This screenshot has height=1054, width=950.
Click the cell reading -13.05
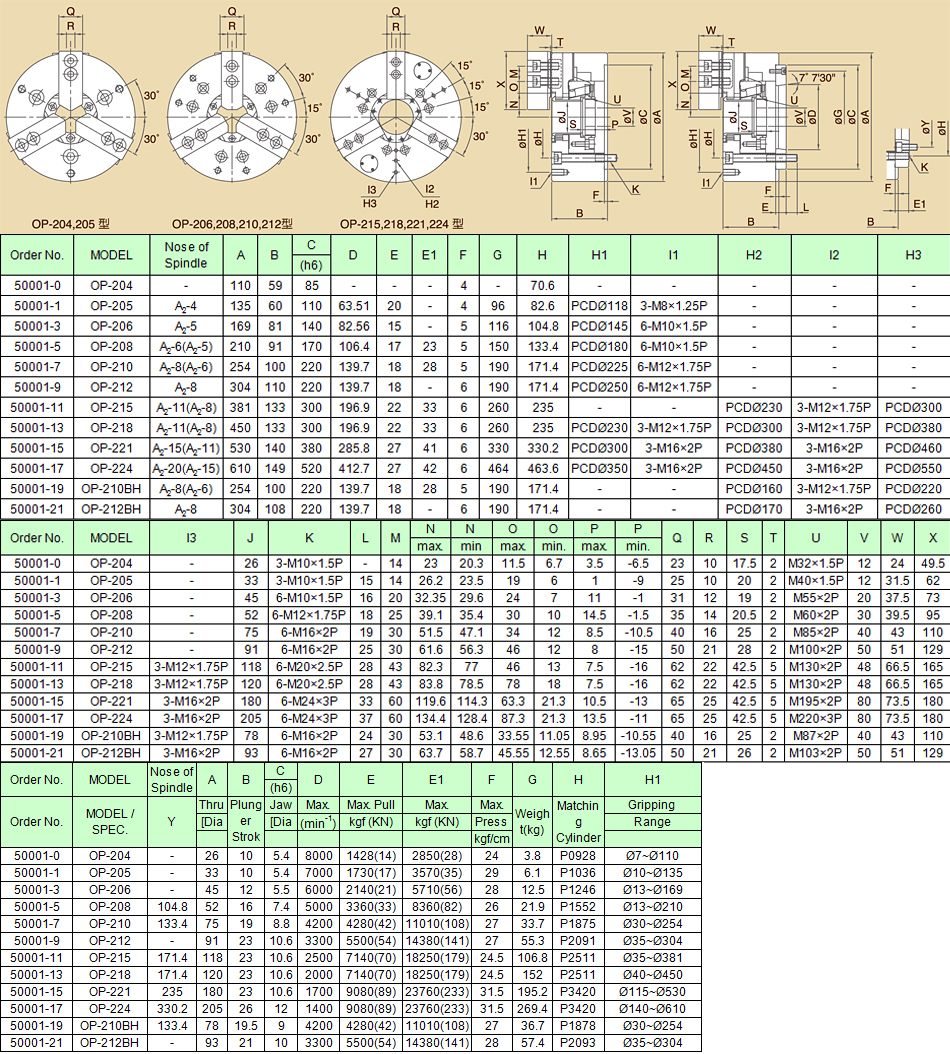tap(638, 753)
